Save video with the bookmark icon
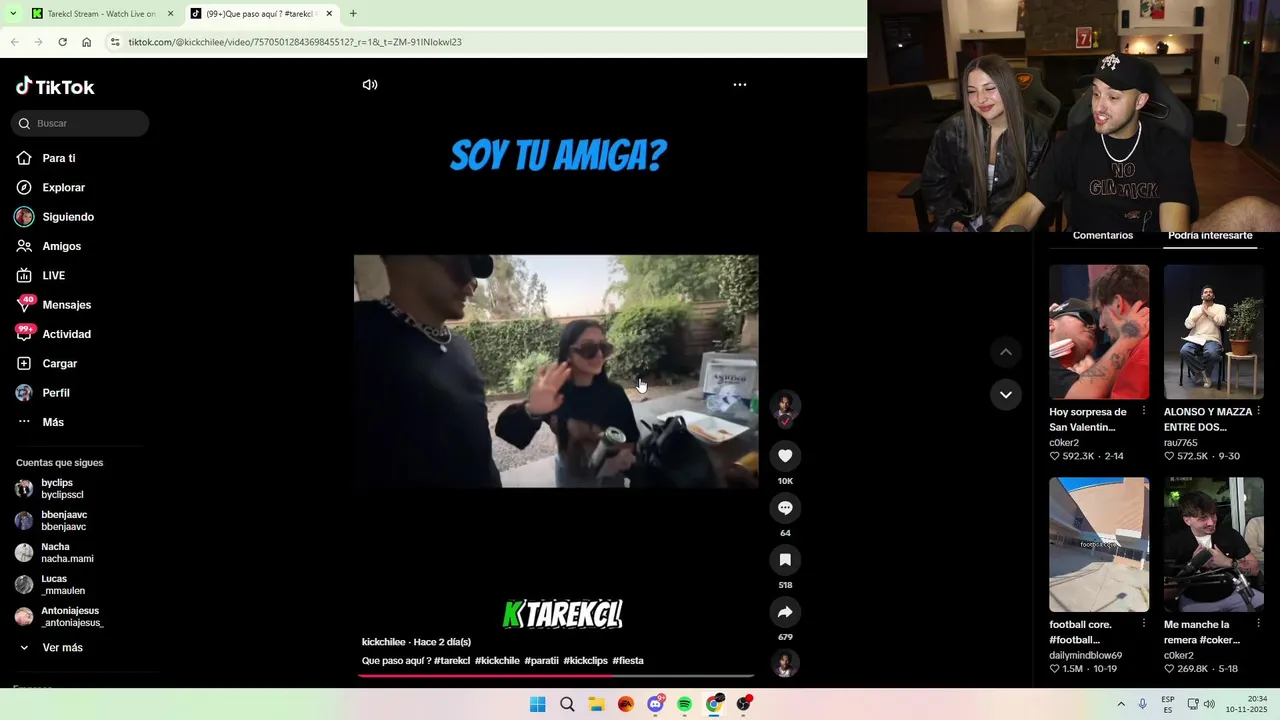1280x720 pixels. click(x=785, y=560)
